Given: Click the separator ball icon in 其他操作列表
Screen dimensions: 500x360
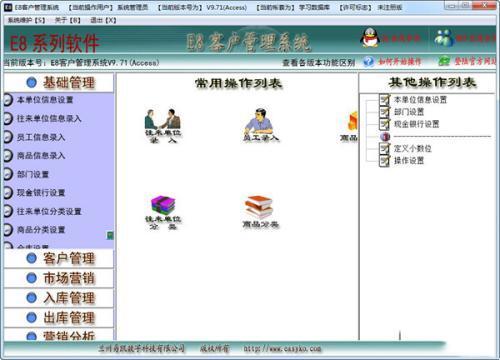Looking at the screenshot, I should (x=385, y=137).
